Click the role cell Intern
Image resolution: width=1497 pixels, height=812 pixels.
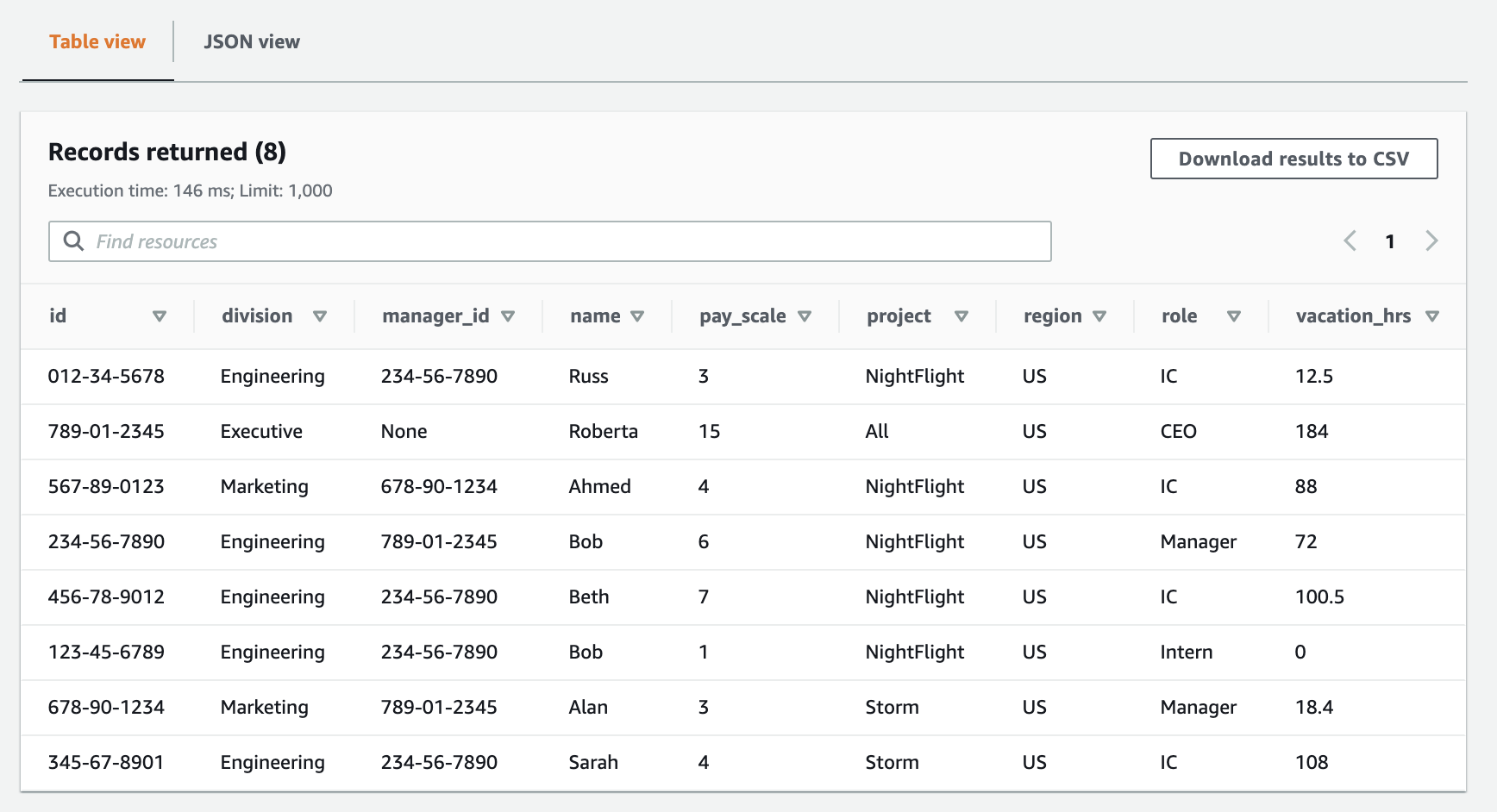[1186, 652]
